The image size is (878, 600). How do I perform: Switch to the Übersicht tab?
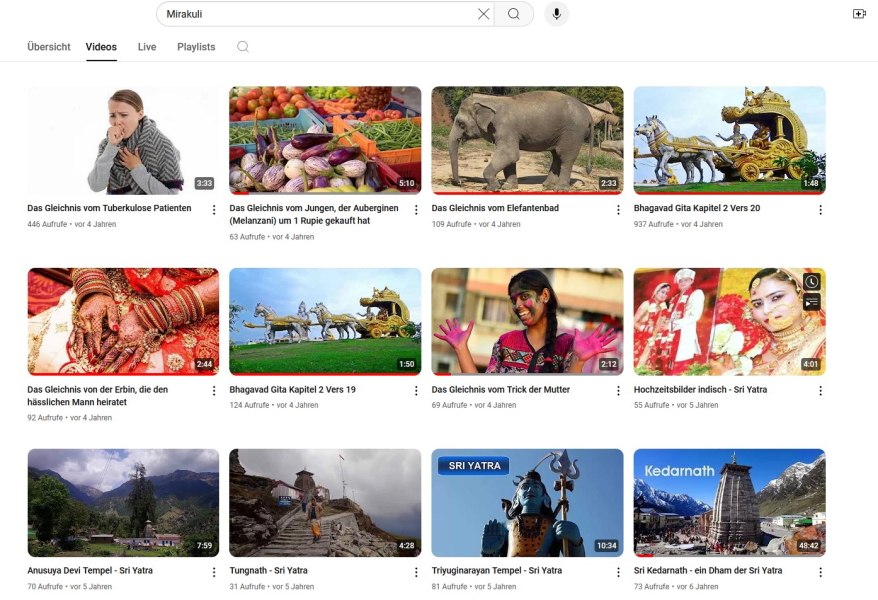tap(49, 47)
